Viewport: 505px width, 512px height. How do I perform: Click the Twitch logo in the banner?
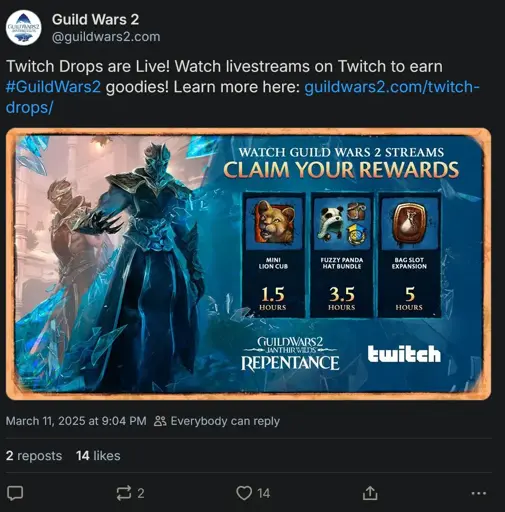(404, 354)
